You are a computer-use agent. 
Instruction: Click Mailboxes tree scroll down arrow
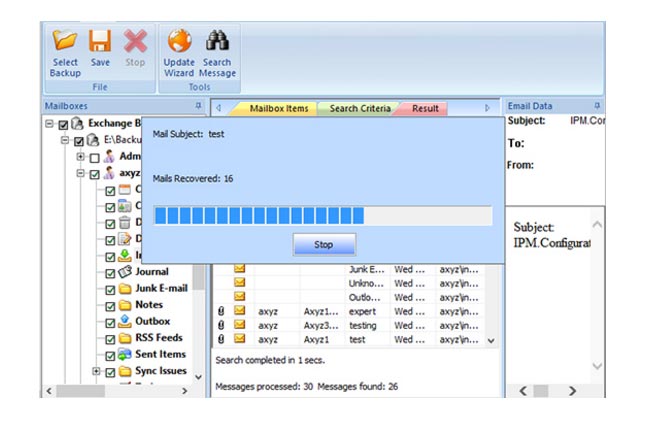point(198,377)
